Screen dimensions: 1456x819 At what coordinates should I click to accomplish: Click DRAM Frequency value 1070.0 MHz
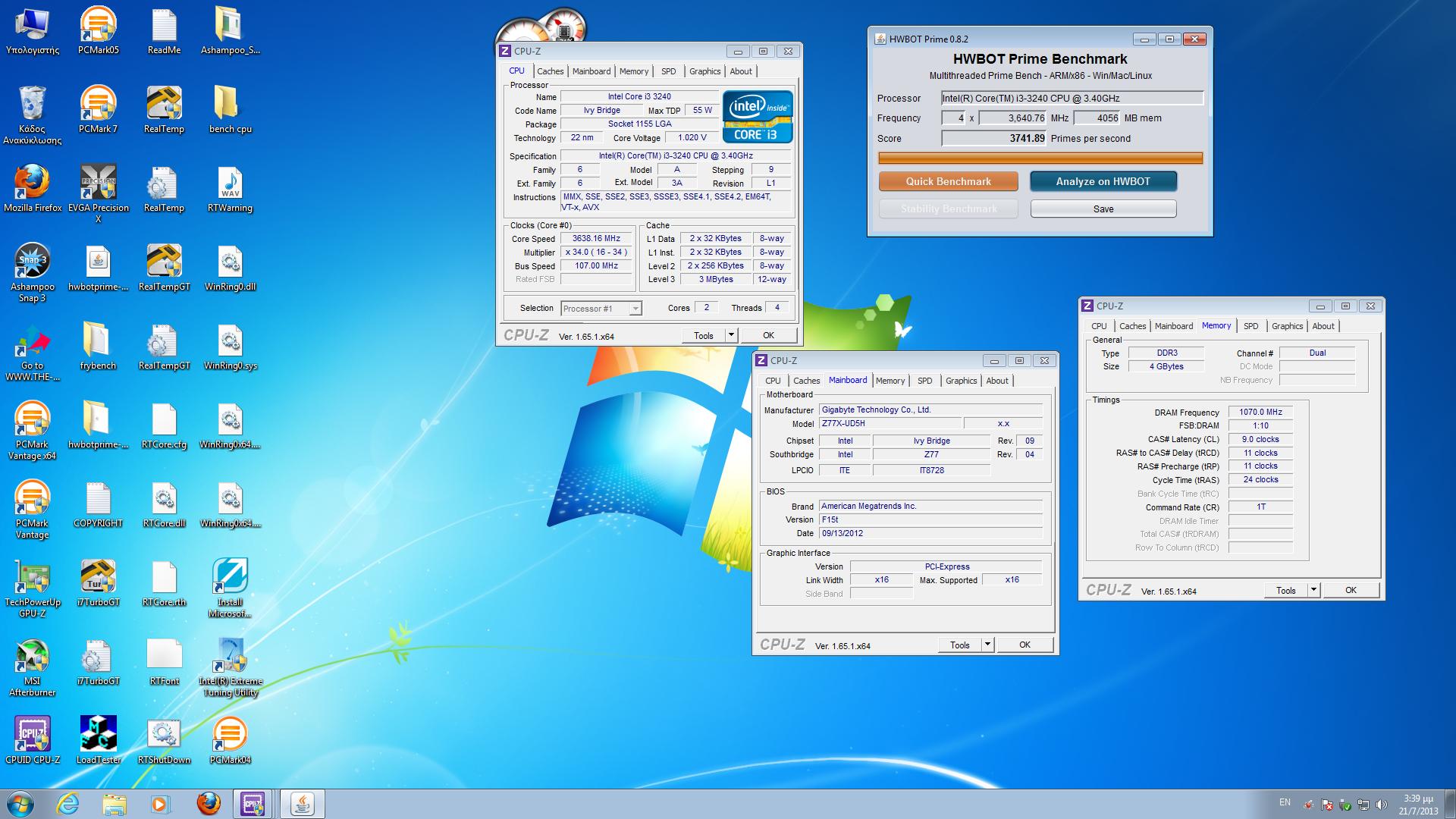click(x=1260, y=412)
